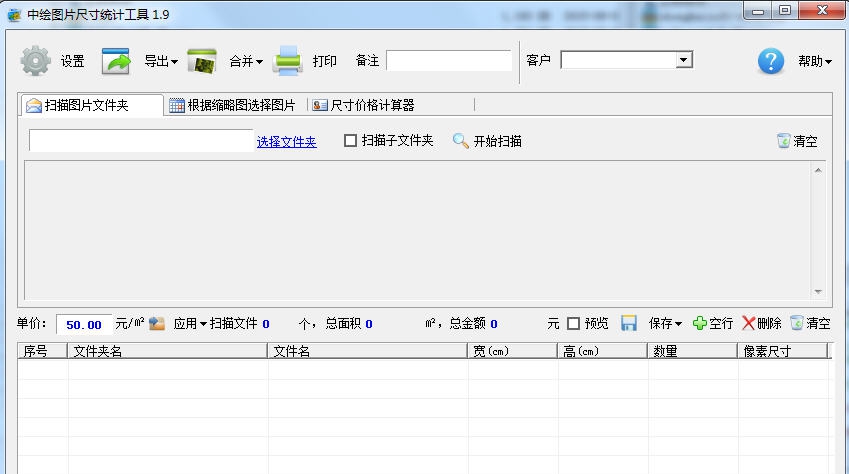Click the recycle bin icon beside the results toolbar

point(796,323)
